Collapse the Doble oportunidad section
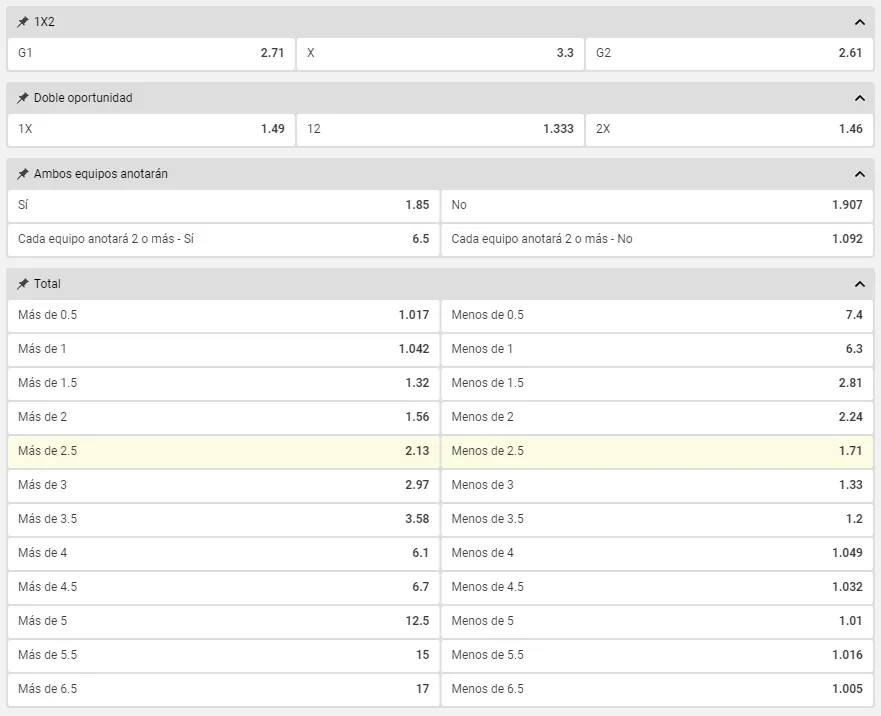881x716 pixels. pyautogui.click(x=859, y=98)
